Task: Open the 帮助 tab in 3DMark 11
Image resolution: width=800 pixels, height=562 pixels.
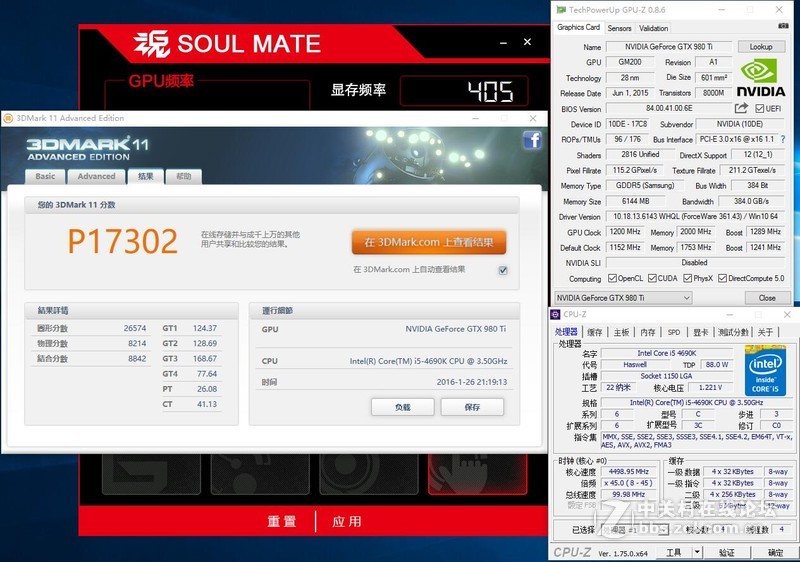Action: point(184,176)
